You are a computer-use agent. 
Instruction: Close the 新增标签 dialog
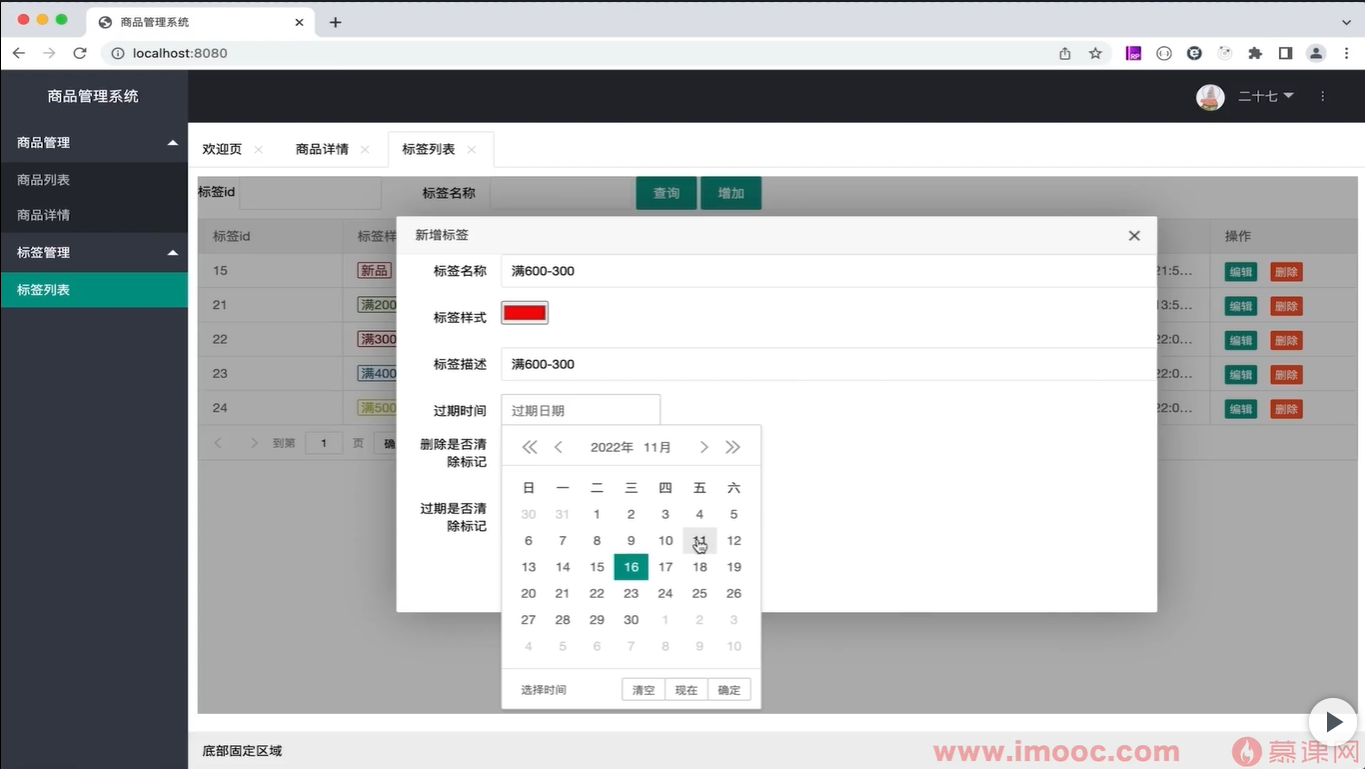click(x=1134, y=235)
